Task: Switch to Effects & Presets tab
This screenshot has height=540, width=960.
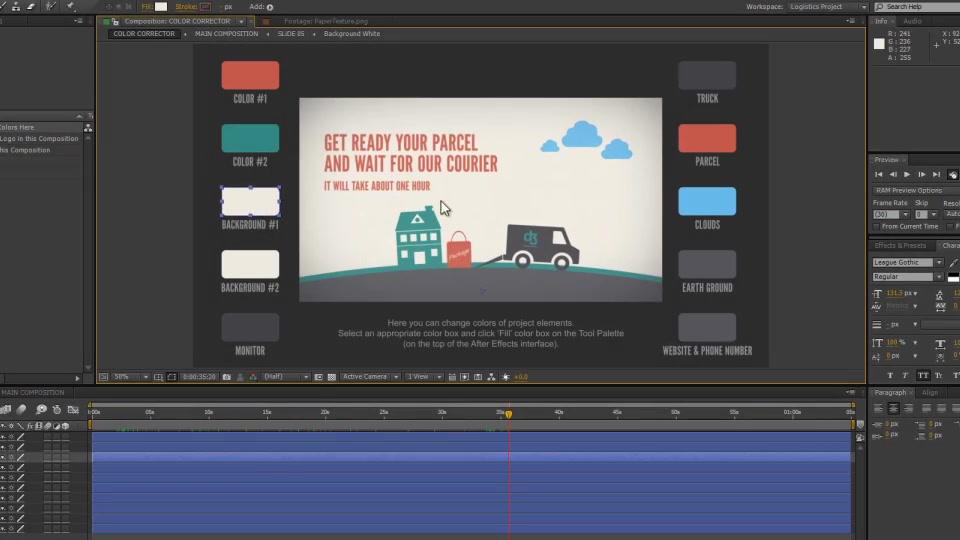Action: click(901, 246)
